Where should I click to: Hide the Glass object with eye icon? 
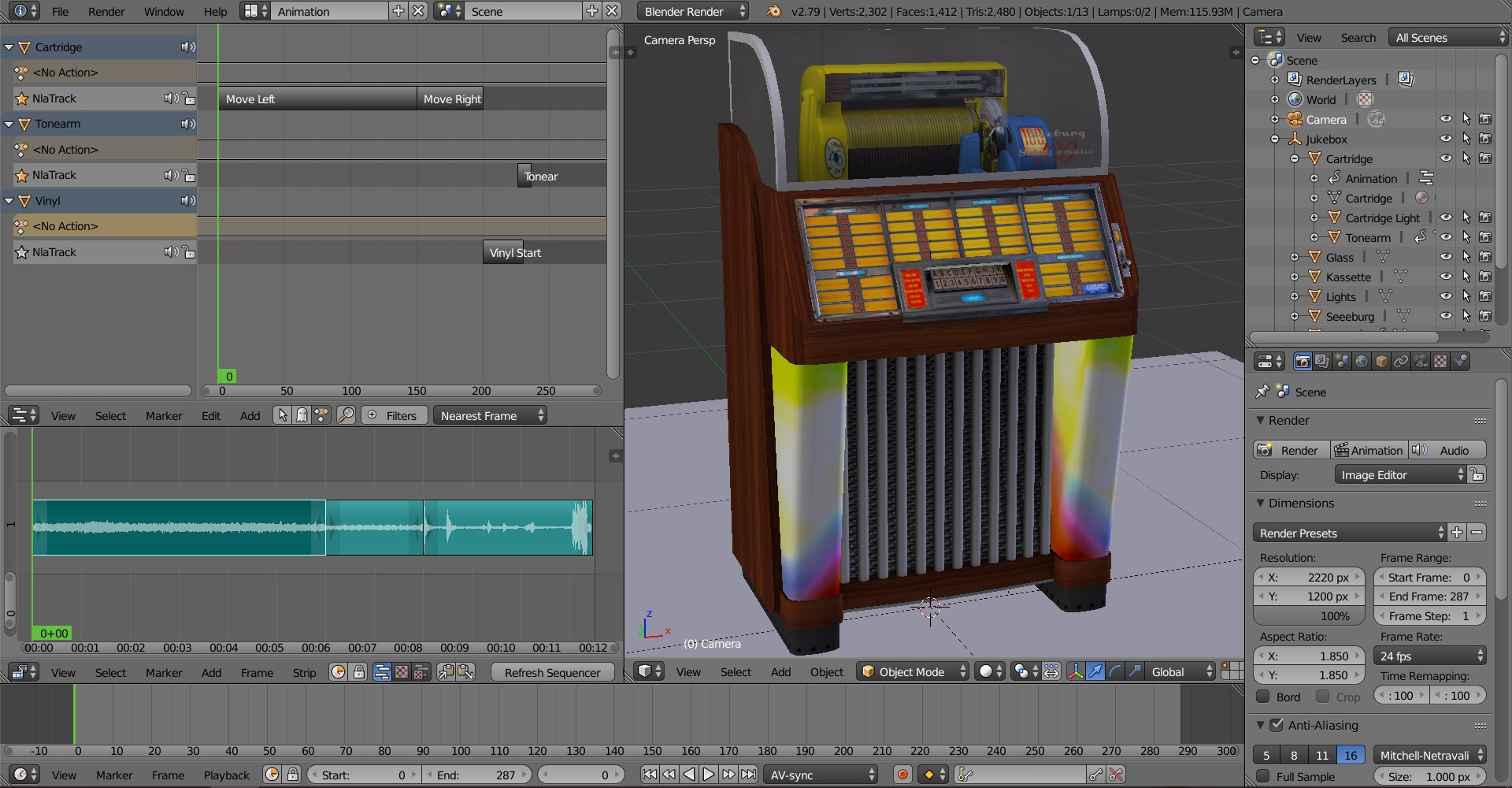[x=1446, y=257]
